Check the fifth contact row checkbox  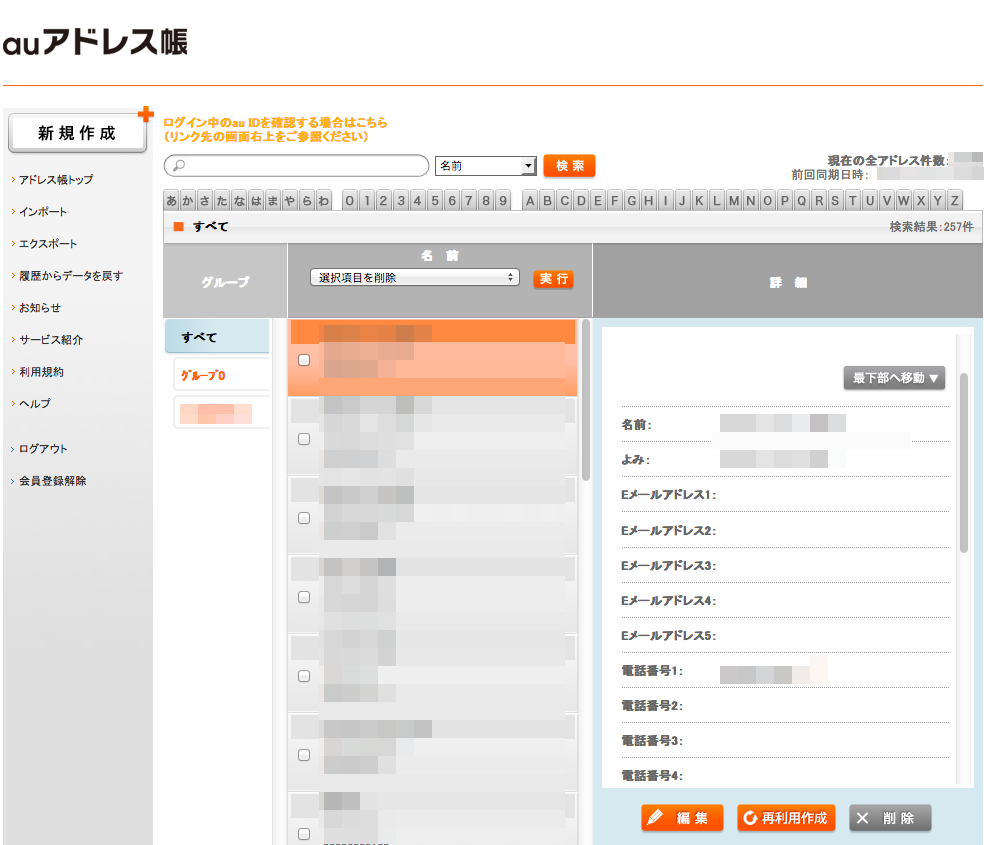tap(304, 676)
